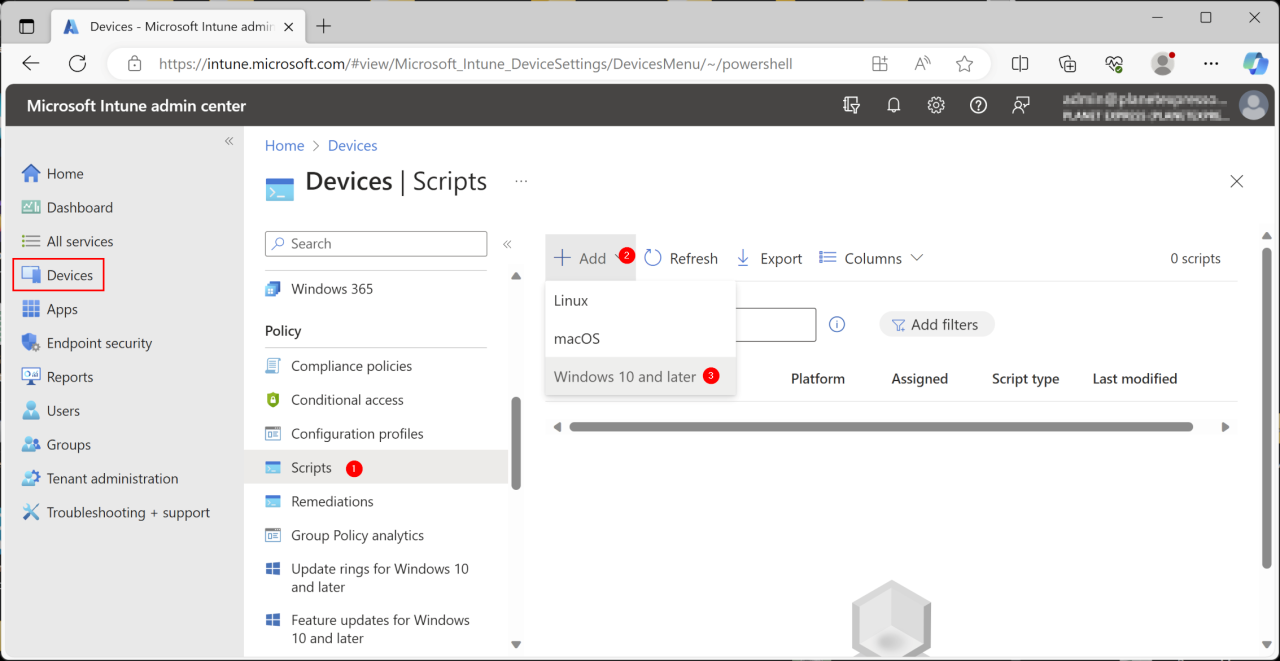Collapse the left navigation with double chevron
The width and height of the screenshot is (1280, 661).
click(229, 141)
